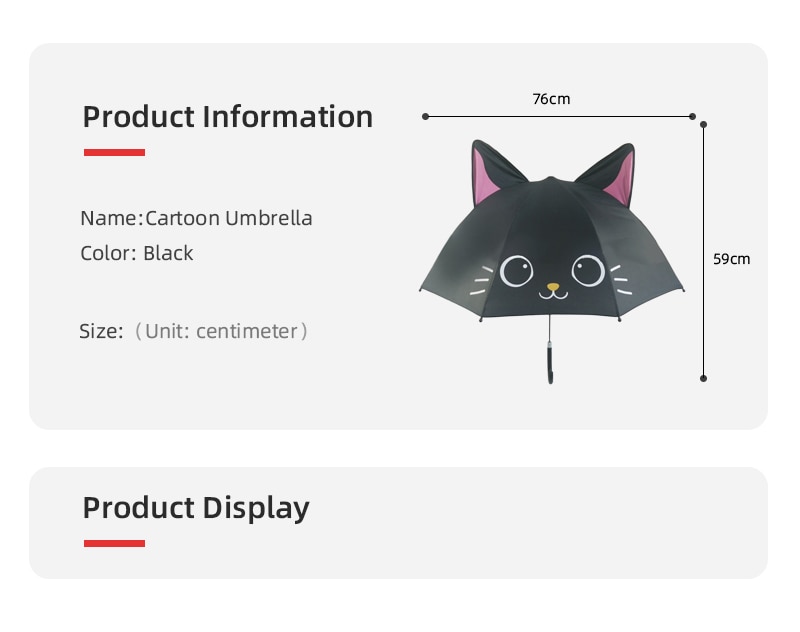Click the Product Information heading

(228, 117)
